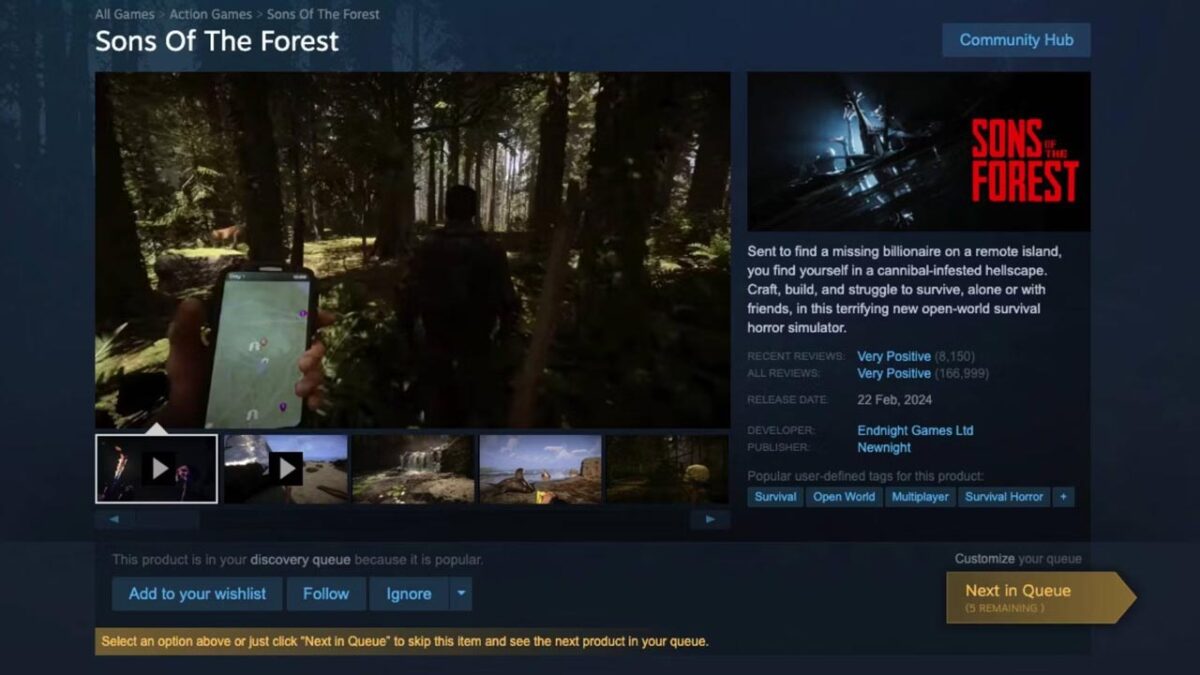Click the release date 22 Feb, 2024
The image size is (1200, 675).
pyautogui.click(x=894, y=400)
